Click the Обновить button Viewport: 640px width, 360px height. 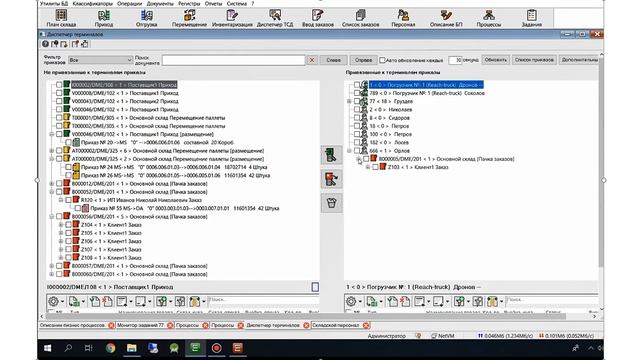pyautogui.click(x=496, y=60)
